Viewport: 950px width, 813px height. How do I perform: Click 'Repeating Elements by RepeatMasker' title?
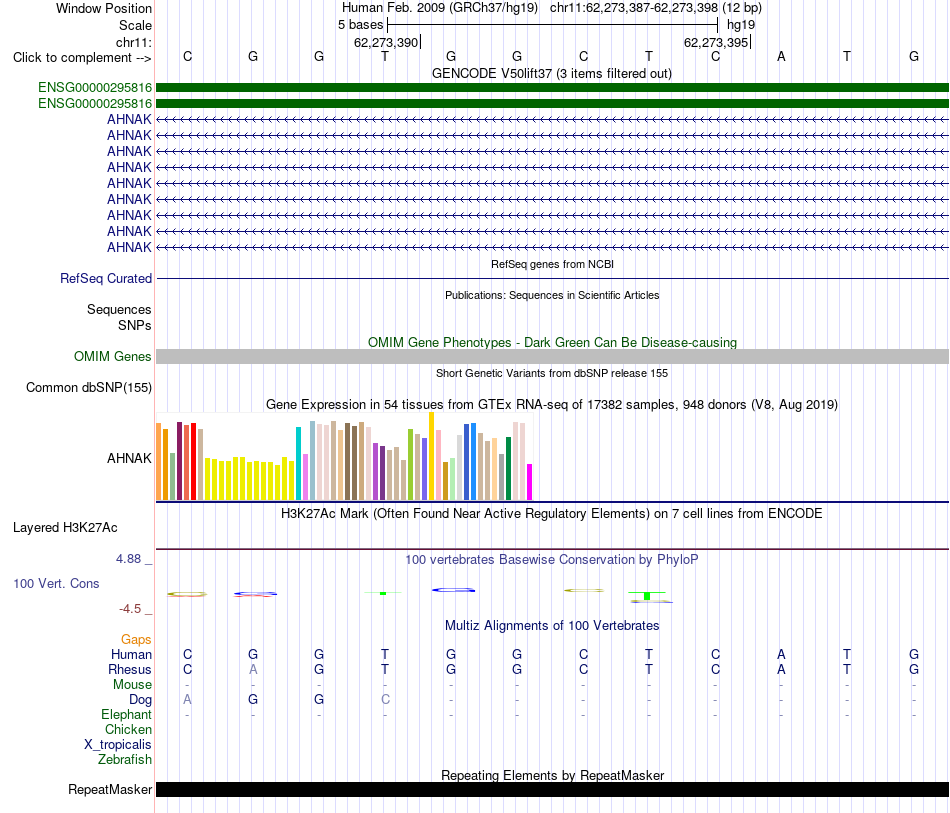click(552, 775)
